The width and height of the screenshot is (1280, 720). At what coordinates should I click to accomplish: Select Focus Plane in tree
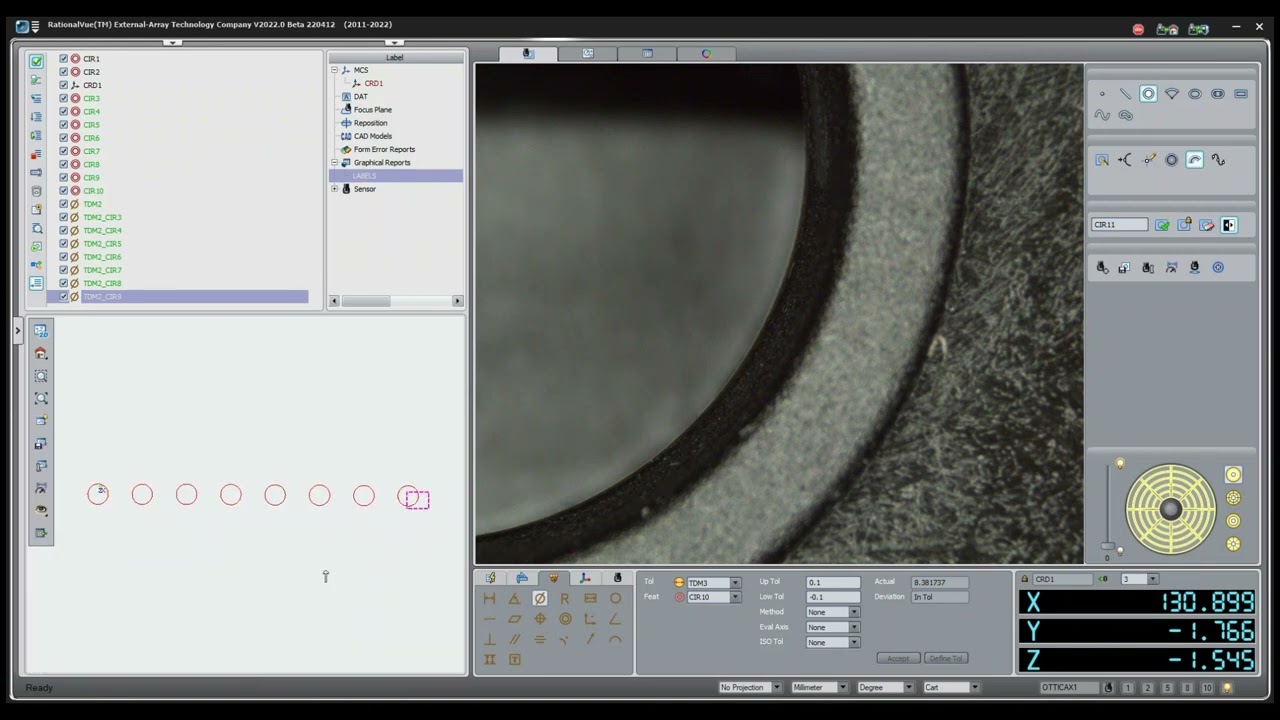[x=372, y=110]
